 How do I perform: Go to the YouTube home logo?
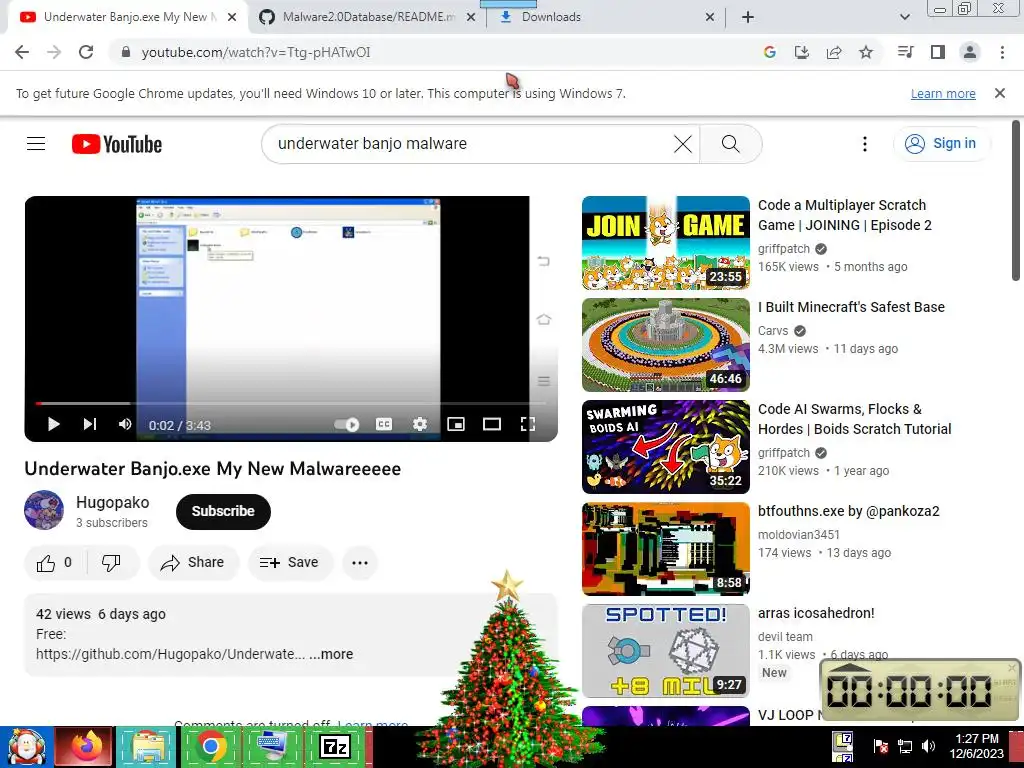pyautogui.click(x=117, y=144)
